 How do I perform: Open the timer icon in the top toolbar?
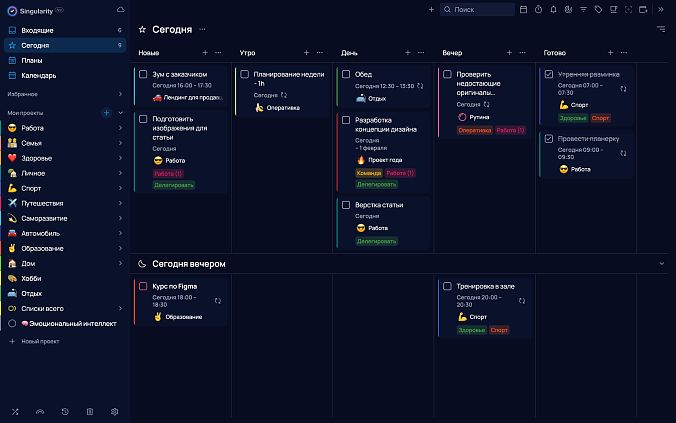point(538,9)
